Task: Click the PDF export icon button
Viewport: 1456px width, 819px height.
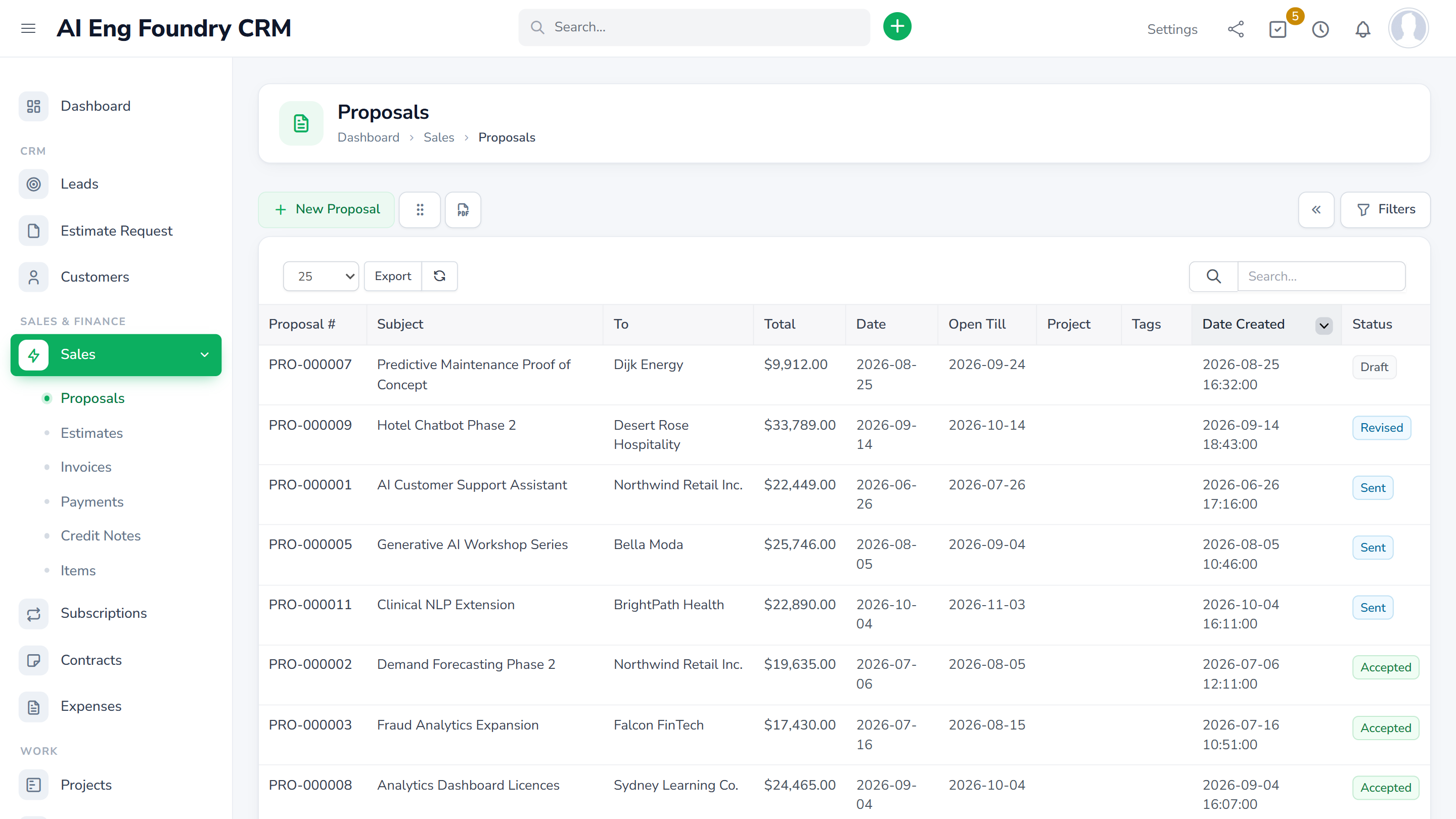Action: click(x=463, y=210)
